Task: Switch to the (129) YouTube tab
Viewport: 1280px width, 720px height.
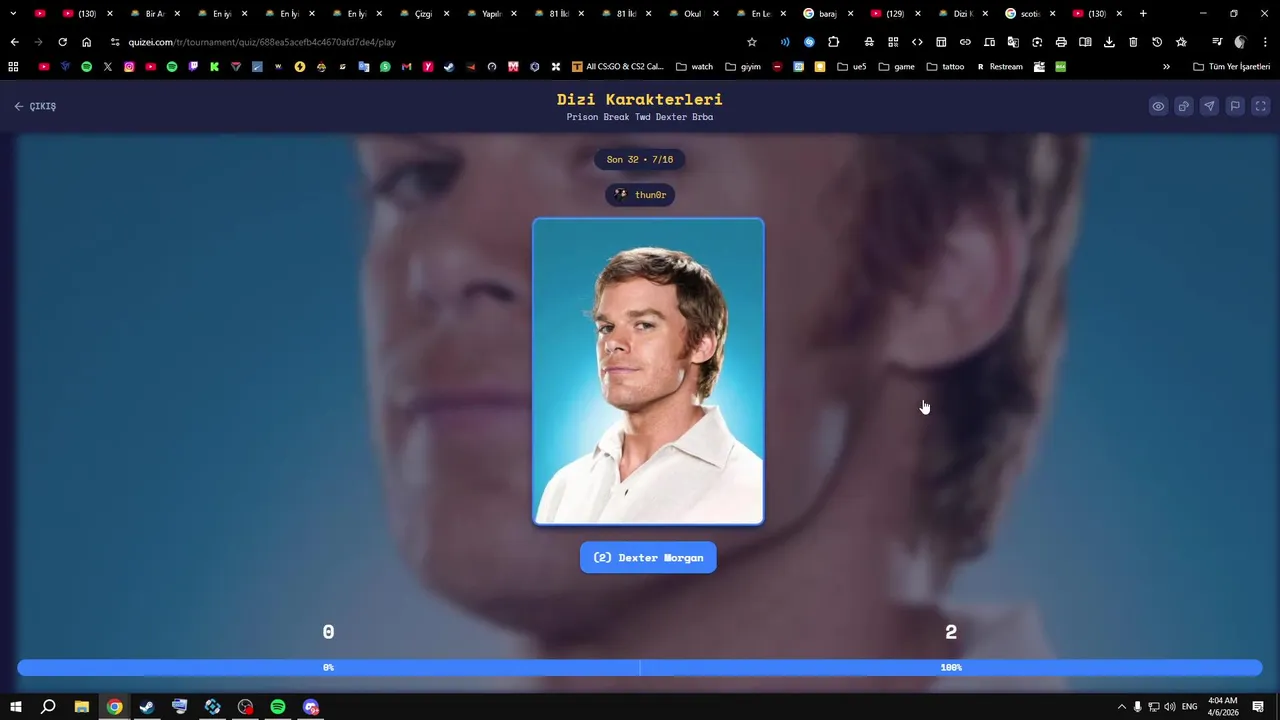Action: pyautogui.click(x=894, y=13)
